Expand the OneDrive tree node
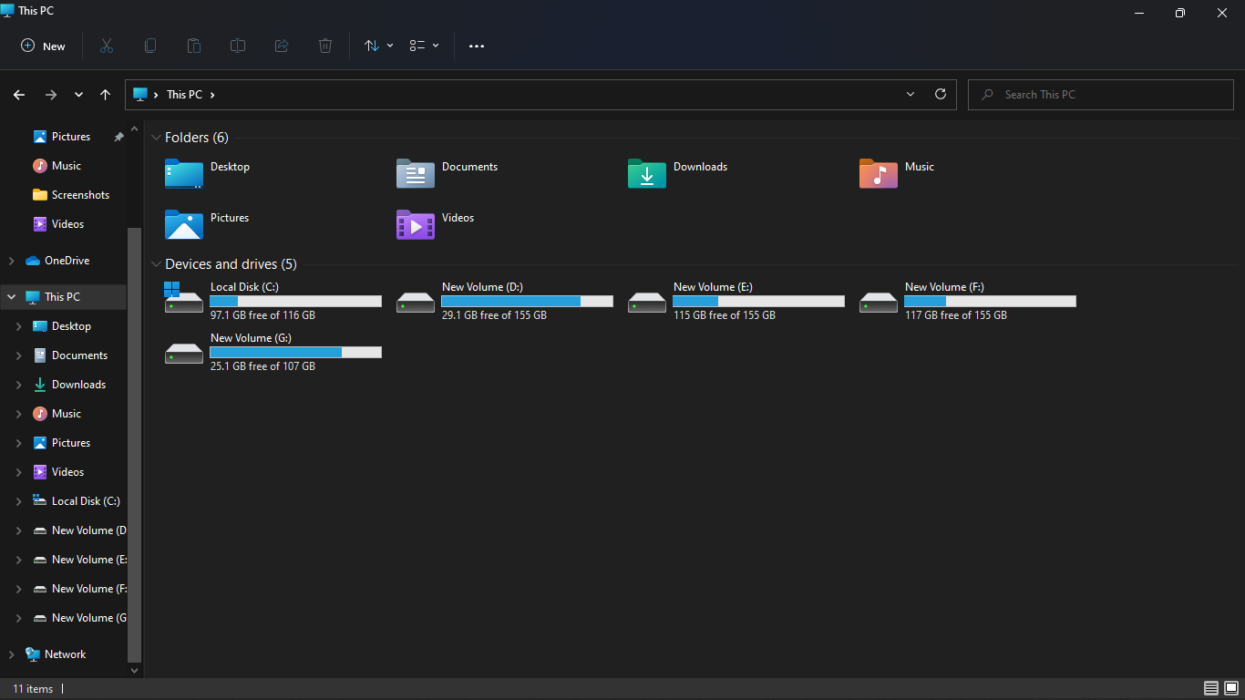1245x700 pixels. point(11,261)
